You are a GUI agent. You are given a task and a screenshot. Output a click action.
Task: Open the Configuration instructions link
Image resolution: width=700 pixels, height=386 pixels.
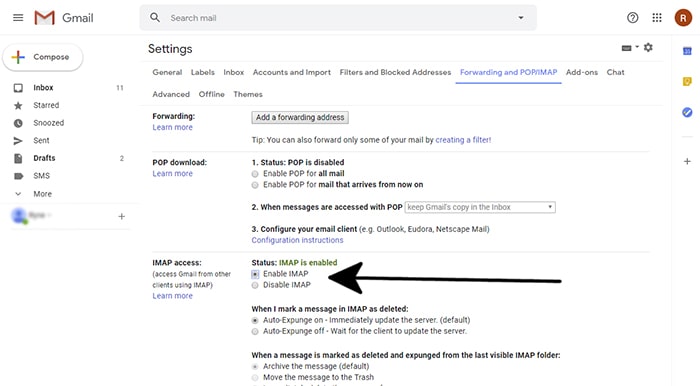tap(297, 240)
